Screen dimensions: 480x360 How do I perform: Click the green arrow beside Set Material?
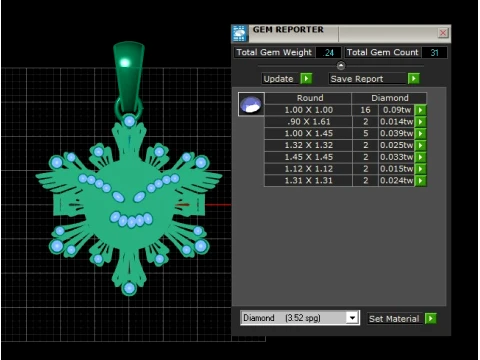[431, 318]
